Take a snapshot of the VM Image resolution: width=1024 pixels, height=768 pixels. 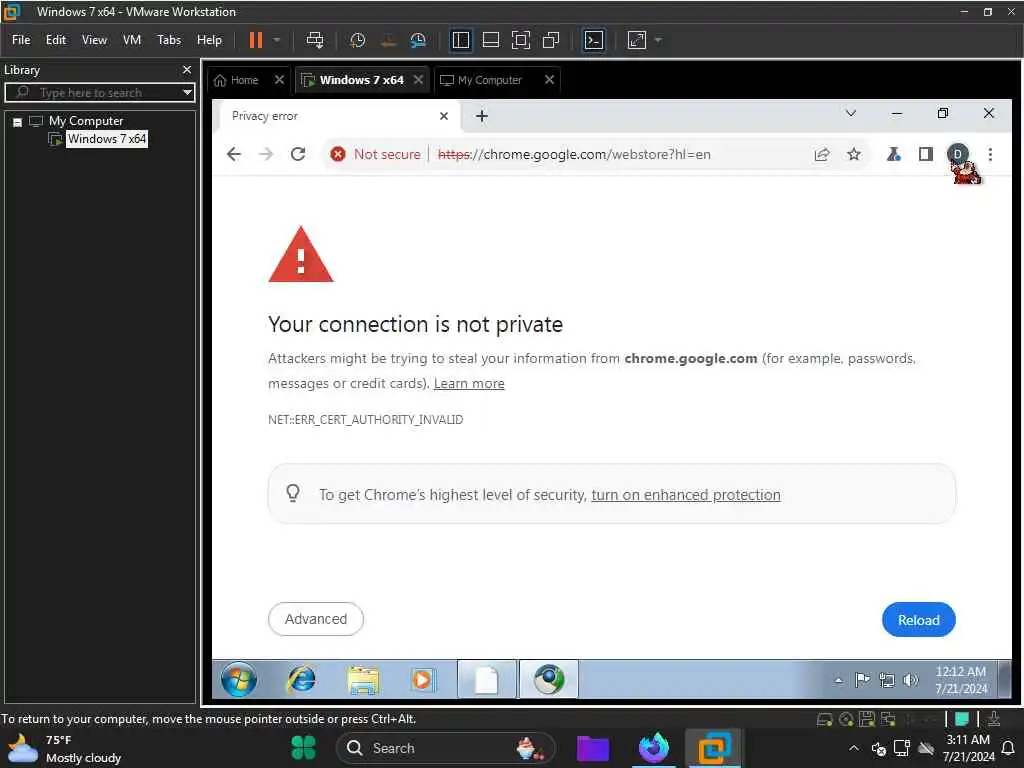click(357, 40)
